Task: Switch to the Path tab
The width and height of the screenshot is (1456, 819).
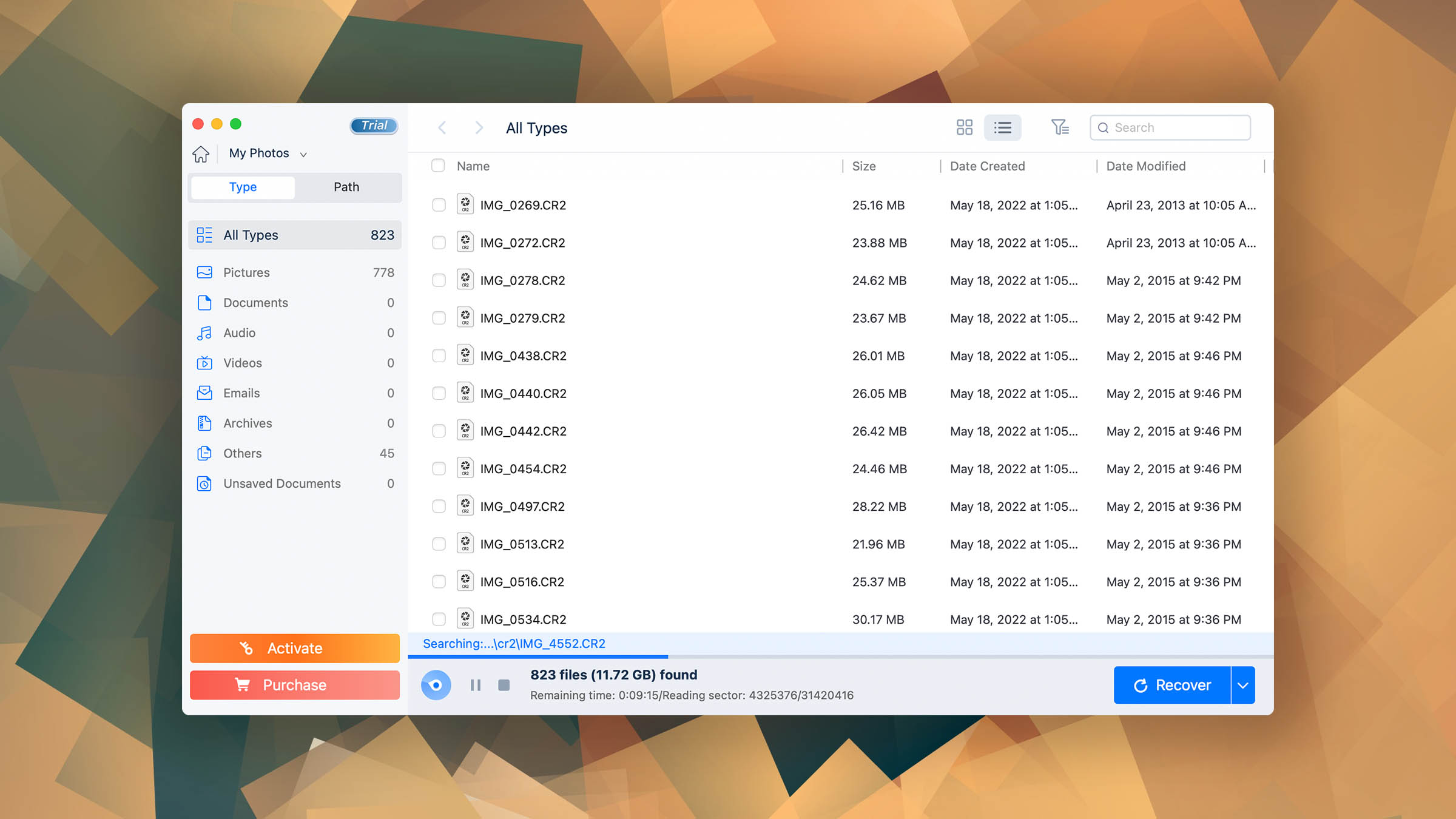Action: 346,187
